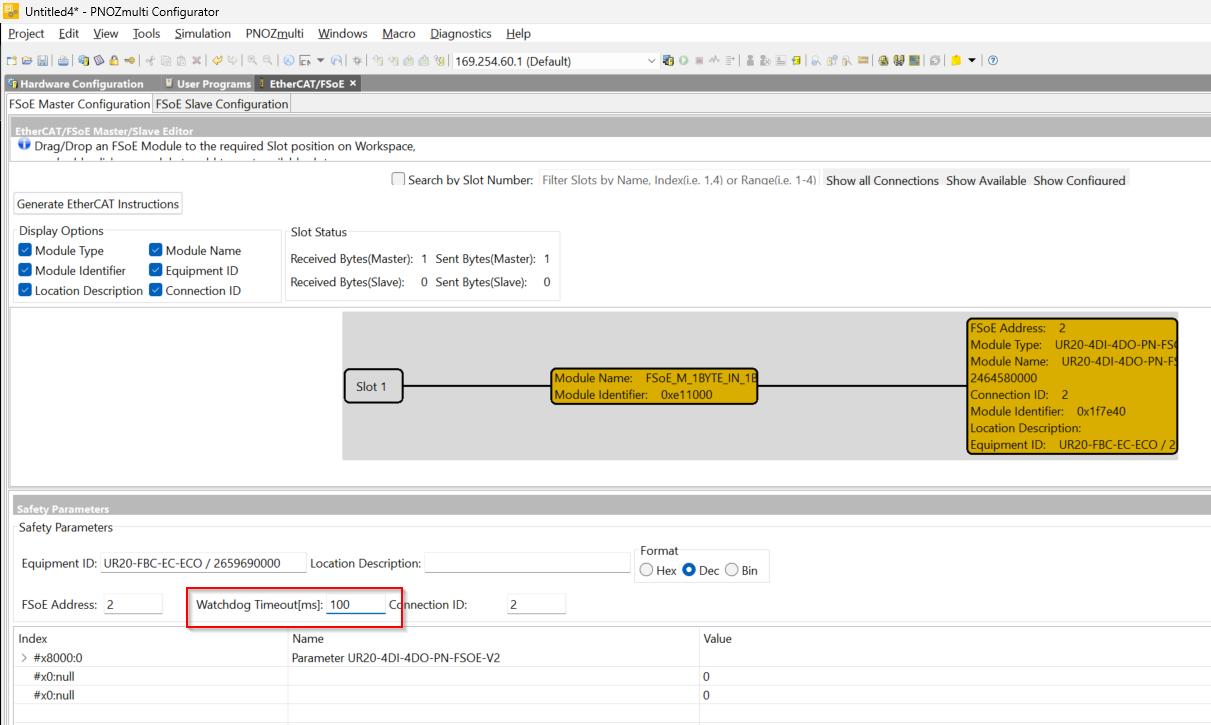1211x725 pixels.
Task: Toggle the Equipment ID checkbox
Action: pos(156,271)
